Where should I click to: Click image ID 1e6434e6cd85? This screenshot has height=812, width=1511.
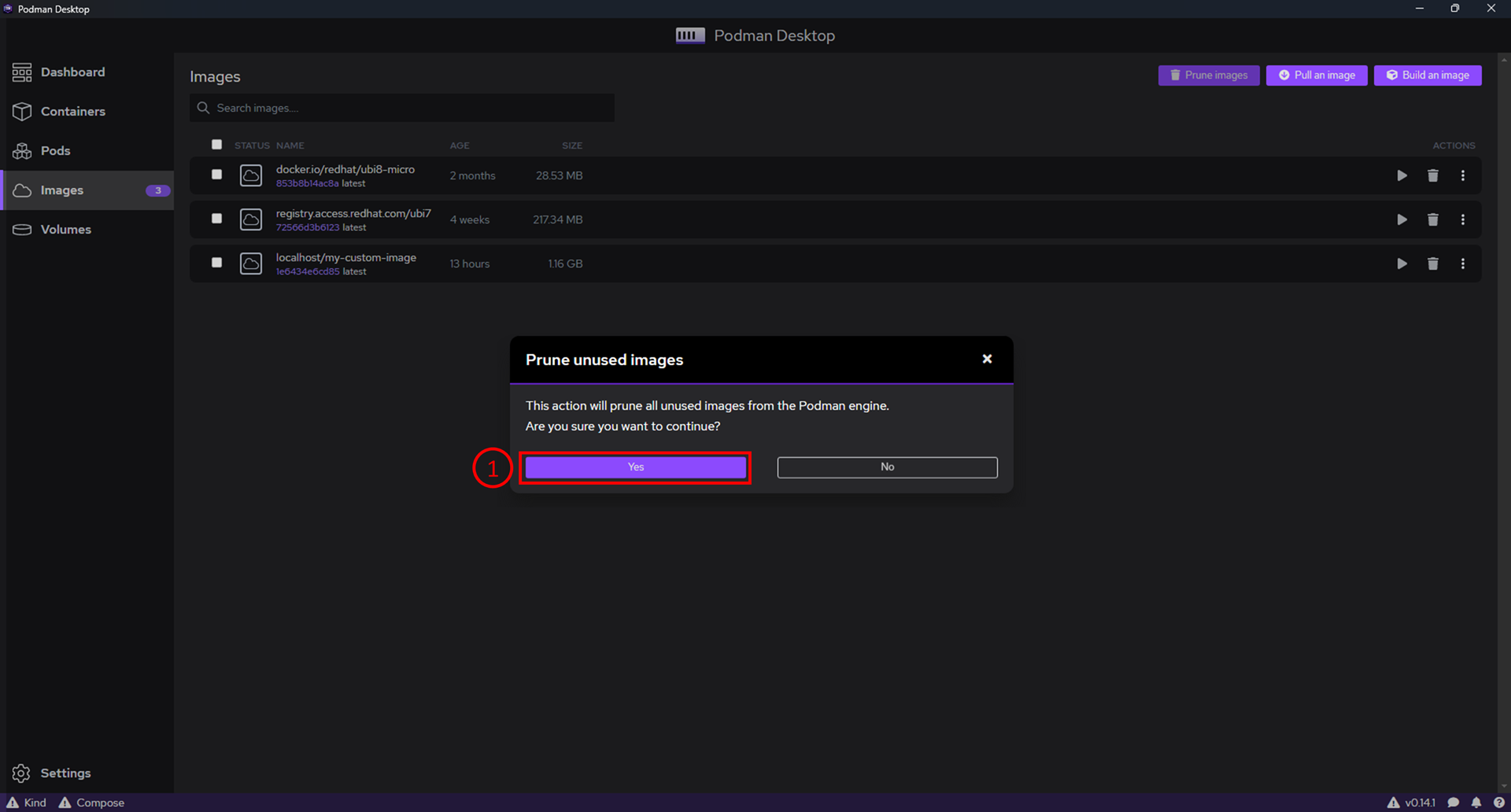(x=308, y=272)
